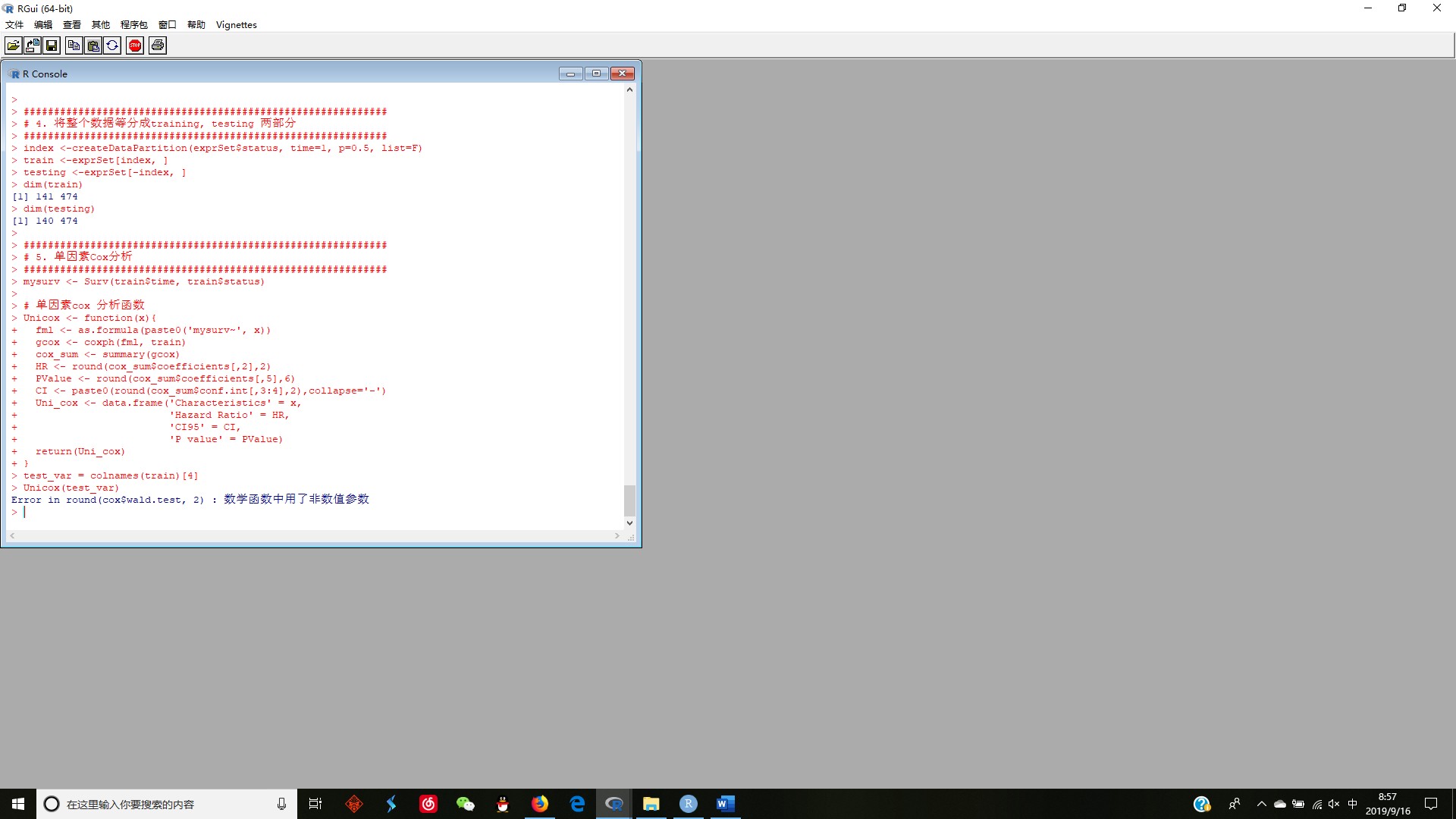Screen dimensions: 1456x819
Task: Click the Save workspace floppy icon
Action: [x=52, y=45]
